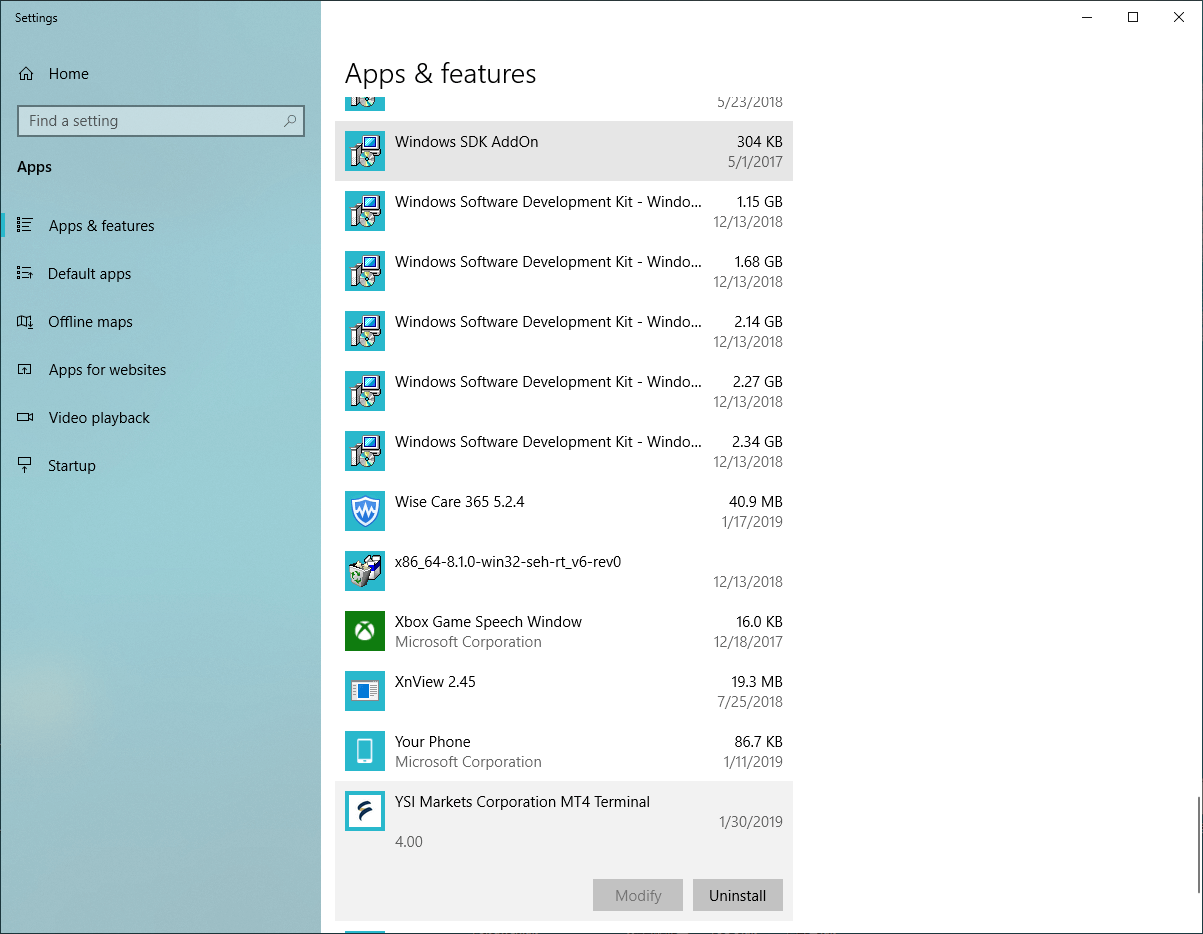Click icon of the 1.15 GB Windows SDK entry
Image resolution: width=1203 pixels, height=934 pixels.
pos(365,211)
